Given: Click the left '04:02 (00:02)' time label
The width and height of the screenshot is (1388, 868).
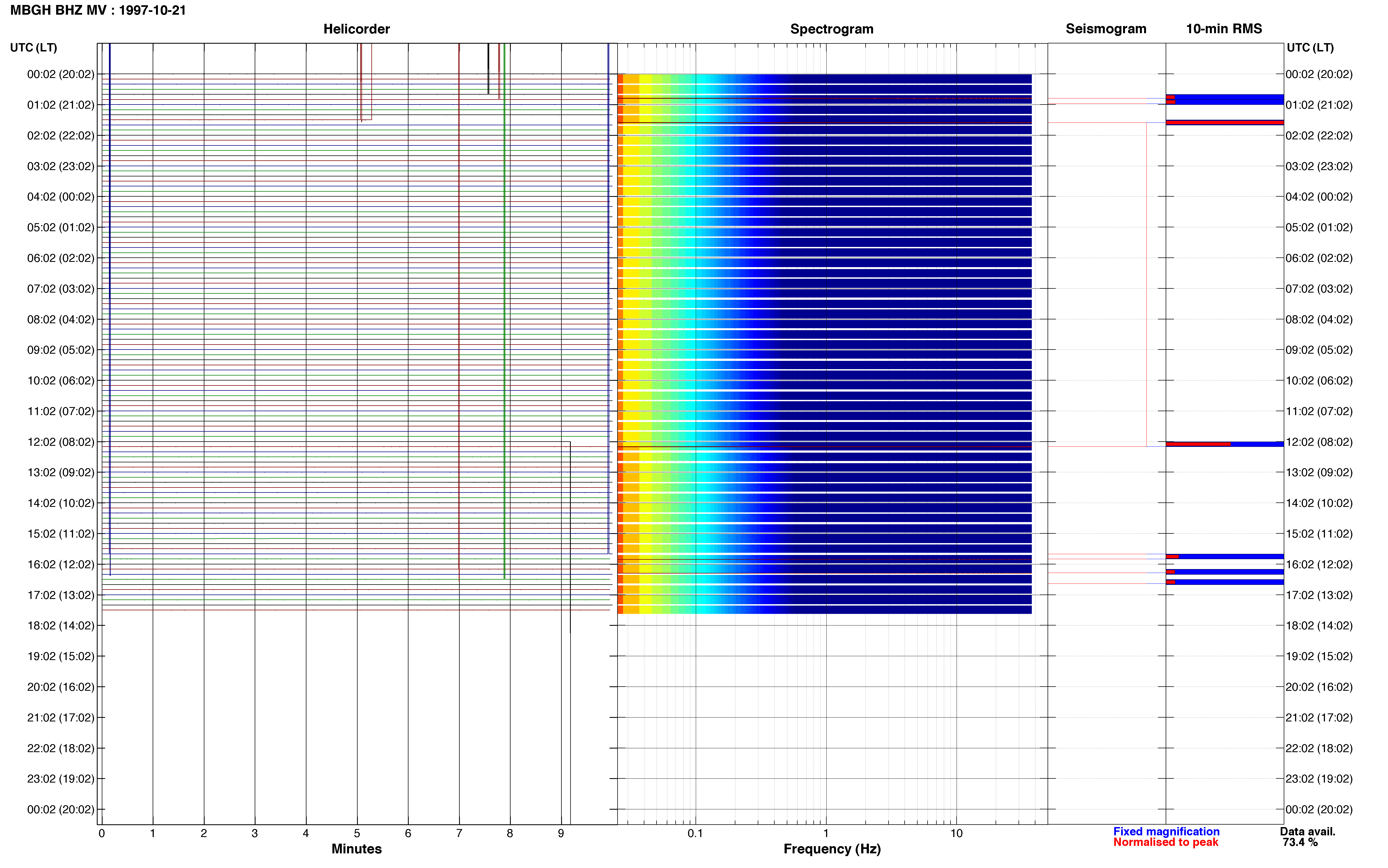Looking at the screenshot, I should point(61,197).
